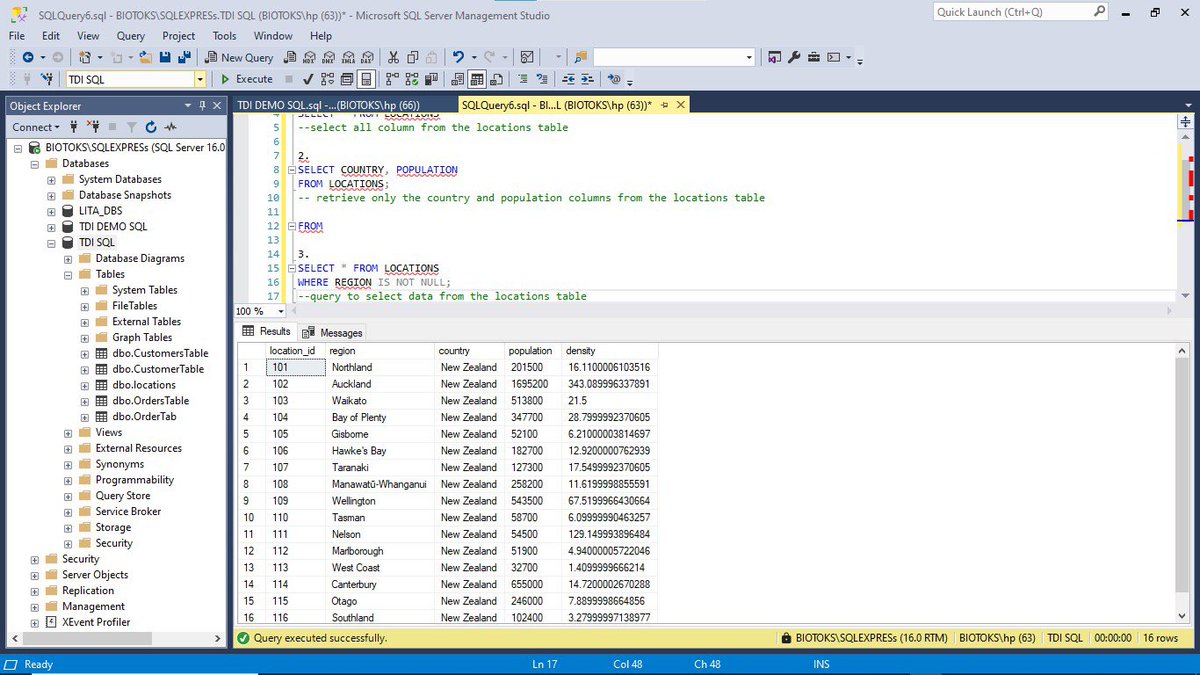
Task: Close the SQLQuery6.sql tab
Action: coord(681,105)
